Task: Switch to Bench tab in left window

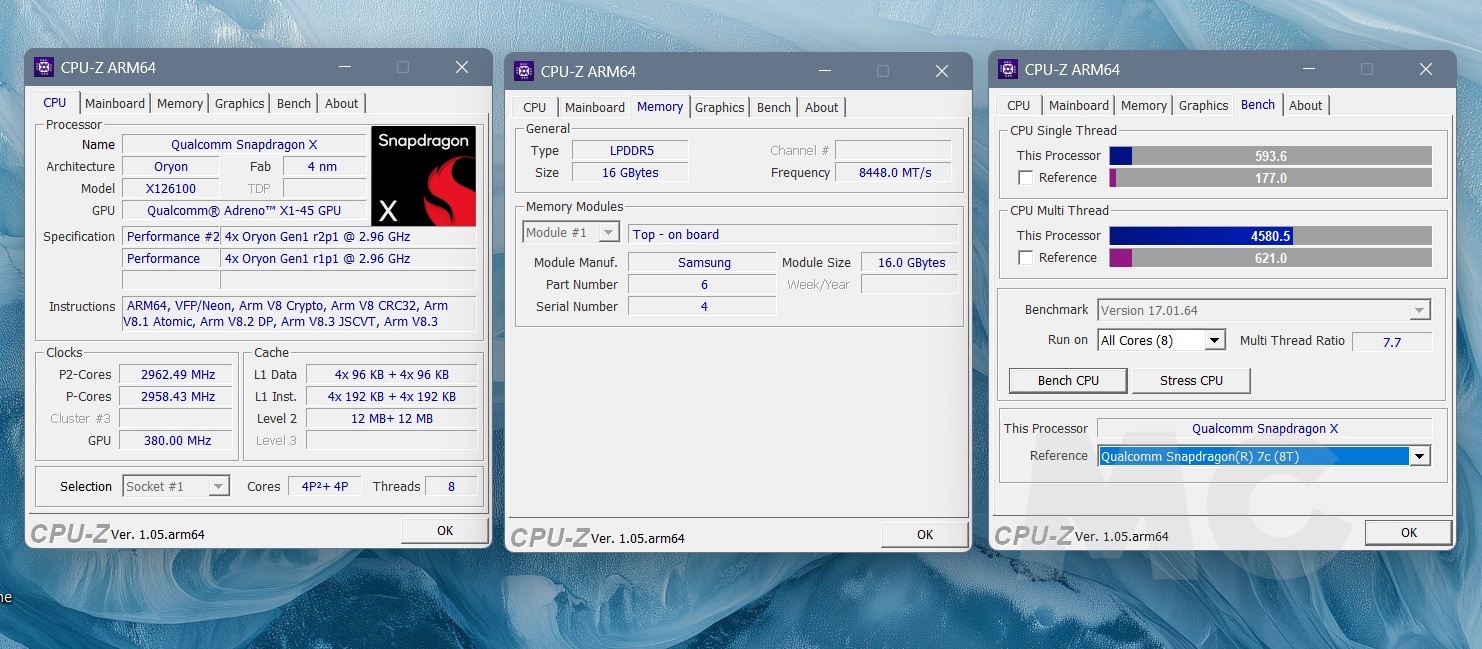Action: [294, 103]
